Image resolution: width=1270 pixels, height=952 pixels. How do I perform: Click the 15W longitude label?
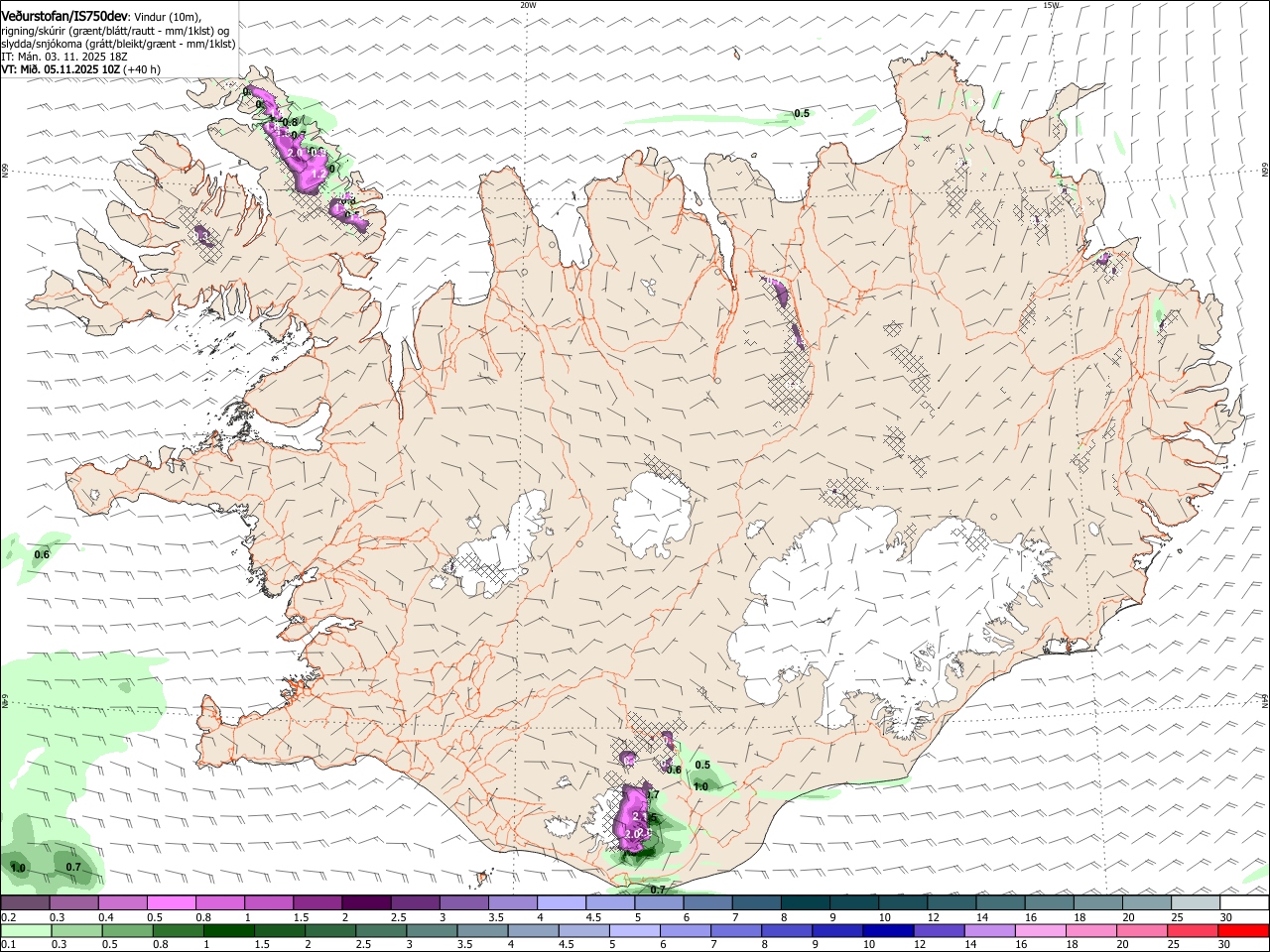(x=1051, y=5)
